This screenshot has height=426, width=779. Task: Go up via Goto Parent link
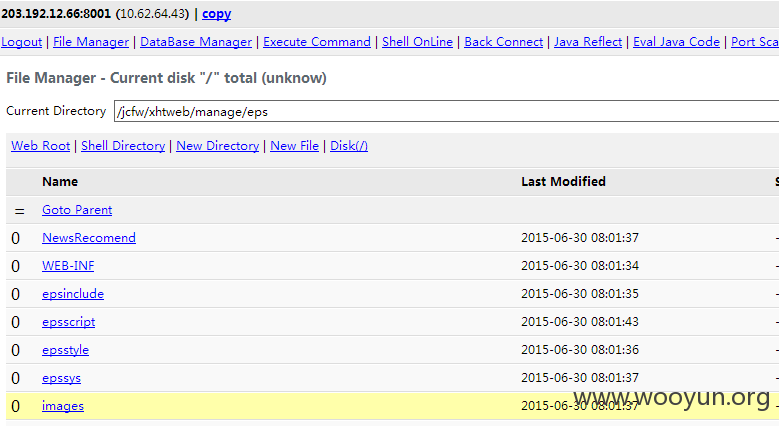pos(77,210)
